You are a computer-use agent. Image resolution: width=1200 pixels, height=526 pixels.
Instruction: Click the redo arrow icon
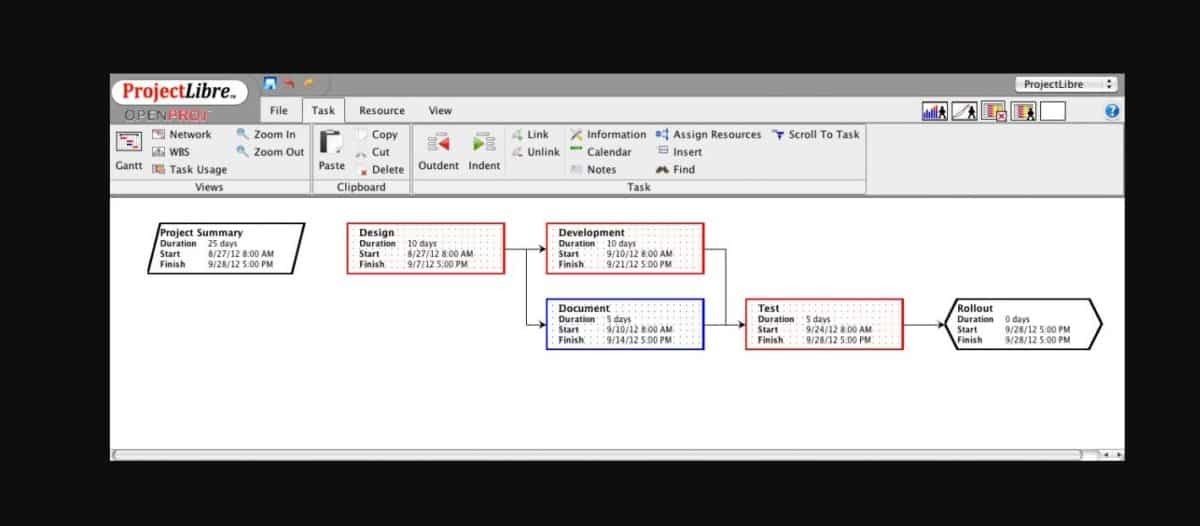pyautogui.click(x=309, y=84)
